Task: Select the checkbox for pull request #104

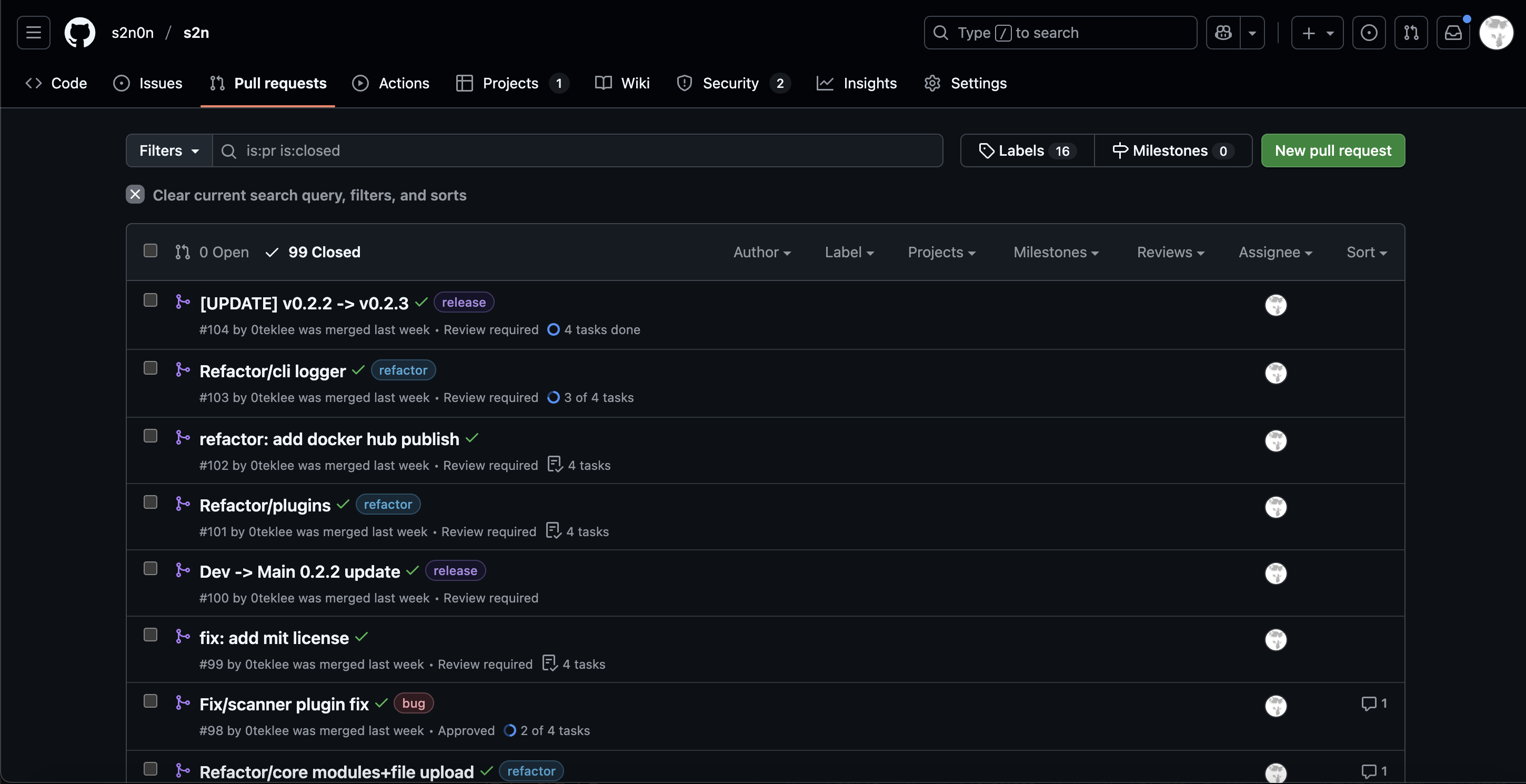Action: [x=150, y=300]
